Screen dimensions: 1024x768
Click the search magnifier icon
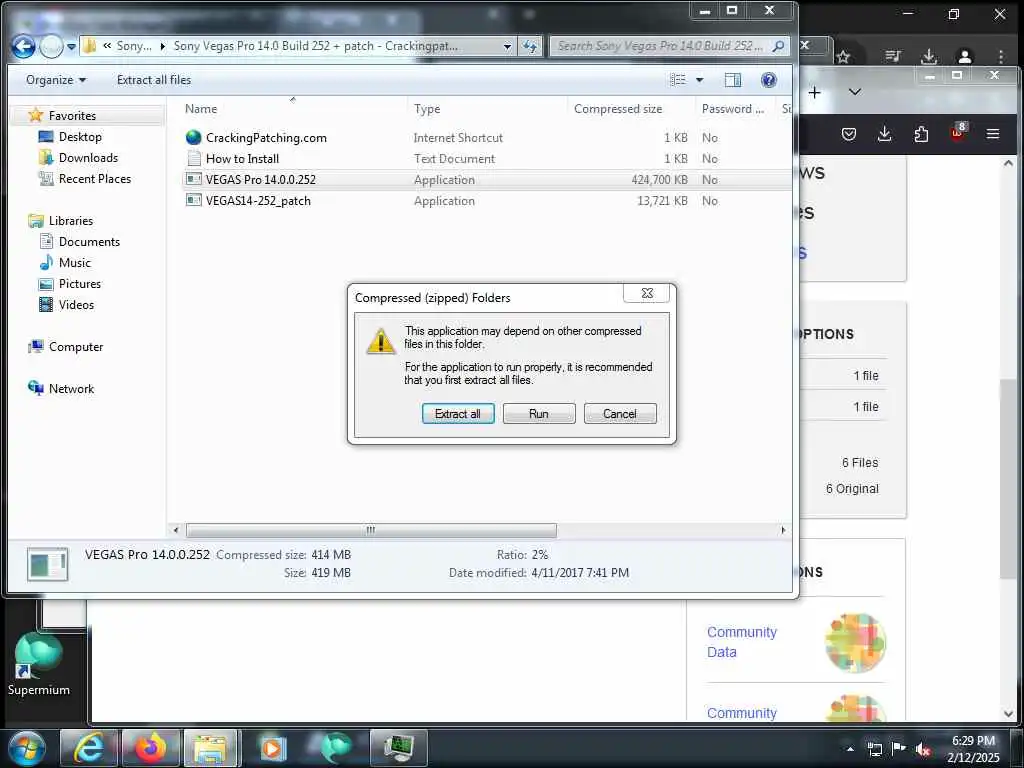point(778,46)
